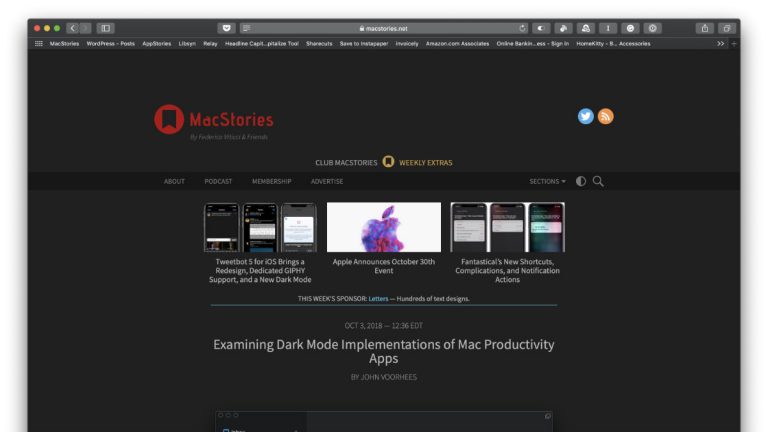Screen dimensions: 768x432
Task: Open the Invoicely bookmark
Action: tap(407, 44)
